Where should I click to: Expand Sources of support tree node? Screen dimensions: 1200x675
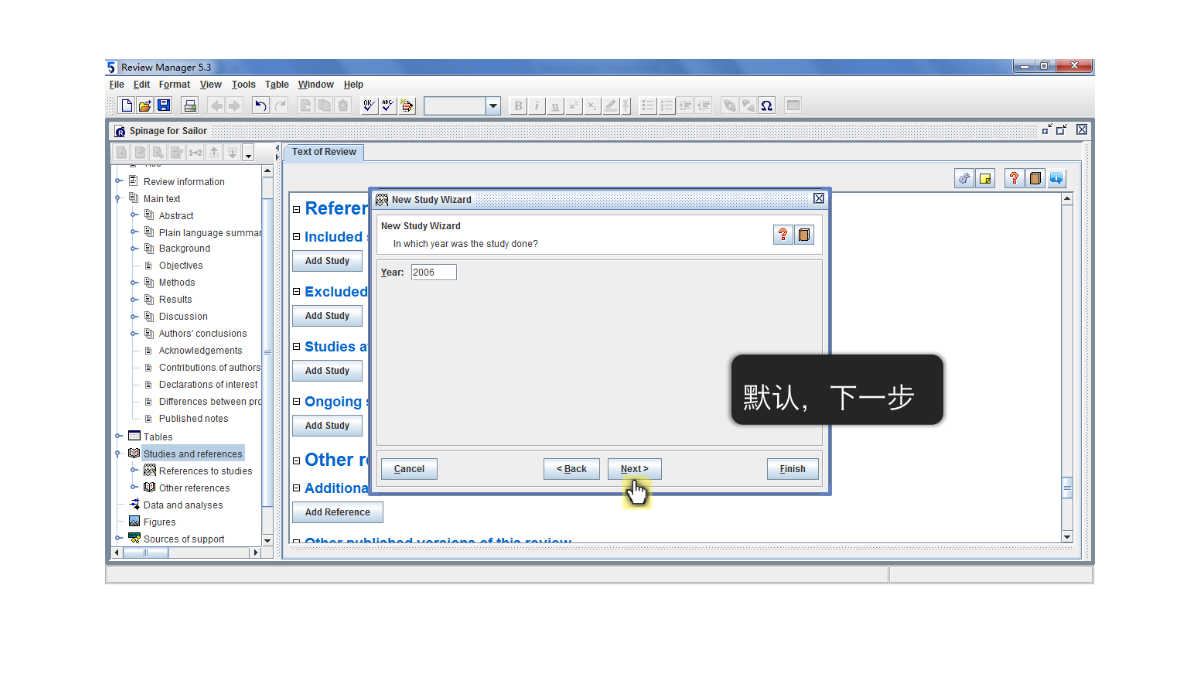(119, 538)
